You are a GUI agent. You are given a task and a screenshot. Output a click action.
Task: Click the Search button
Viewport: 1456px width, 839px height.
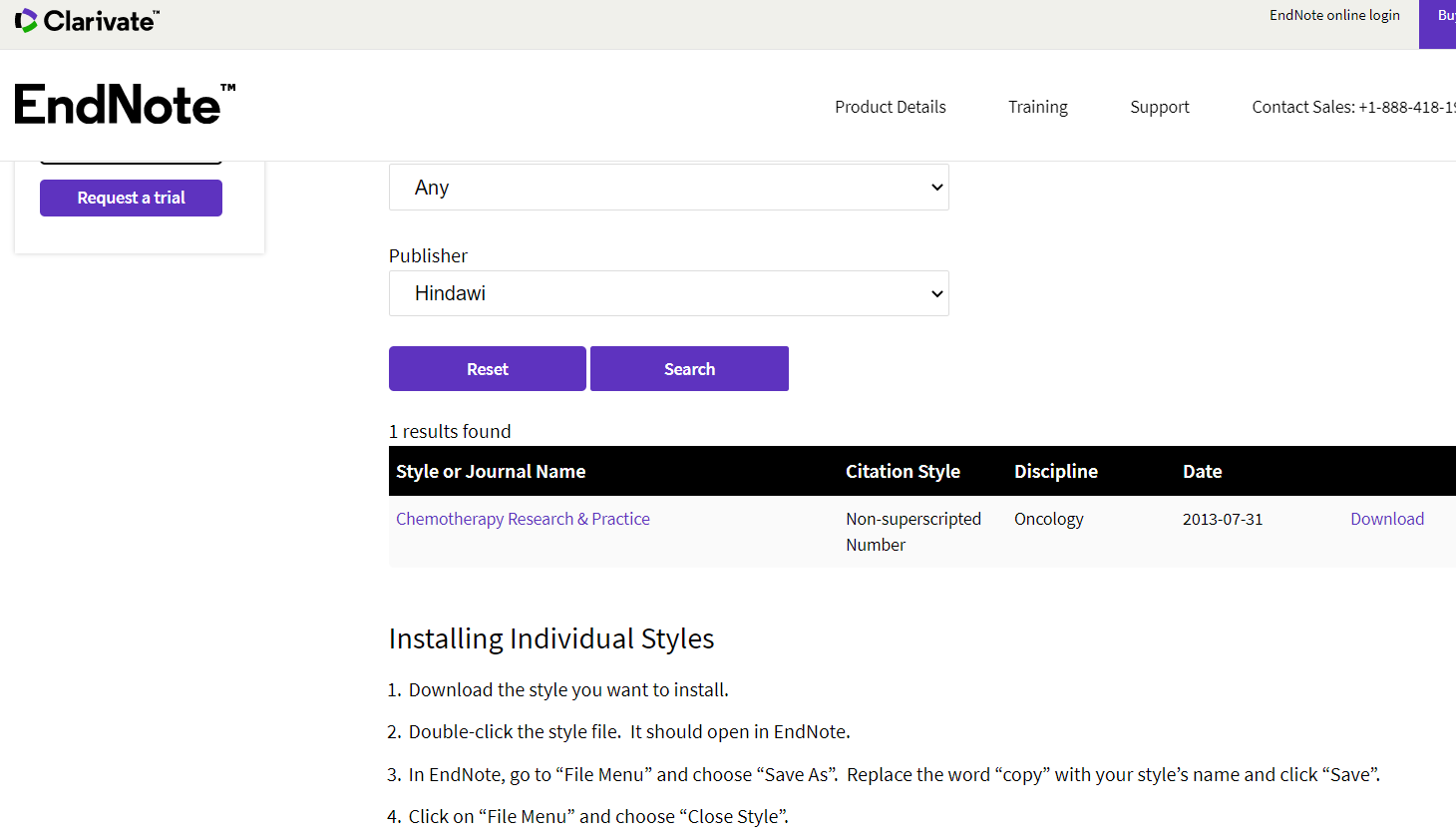coord(689,369)
